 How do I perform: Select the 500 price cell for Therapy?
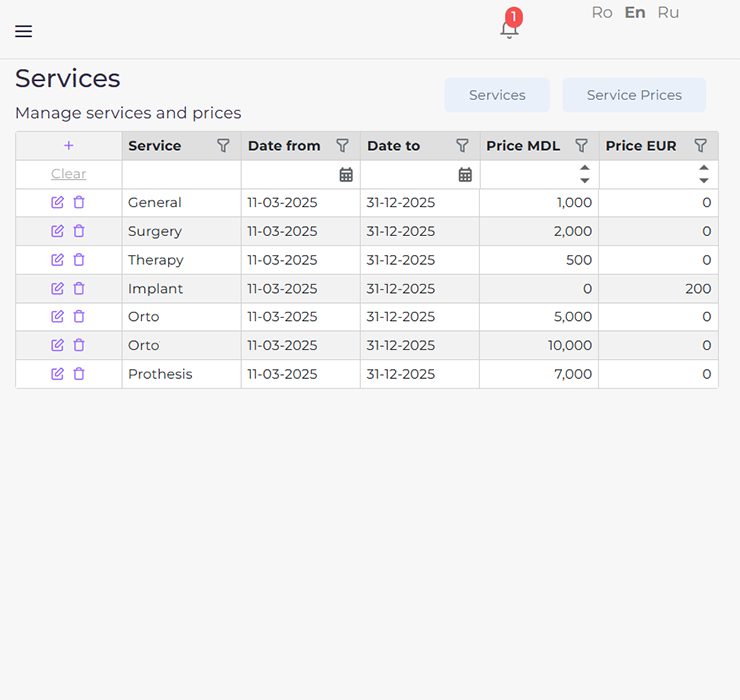pyautogui.click(x=539, y=260)
